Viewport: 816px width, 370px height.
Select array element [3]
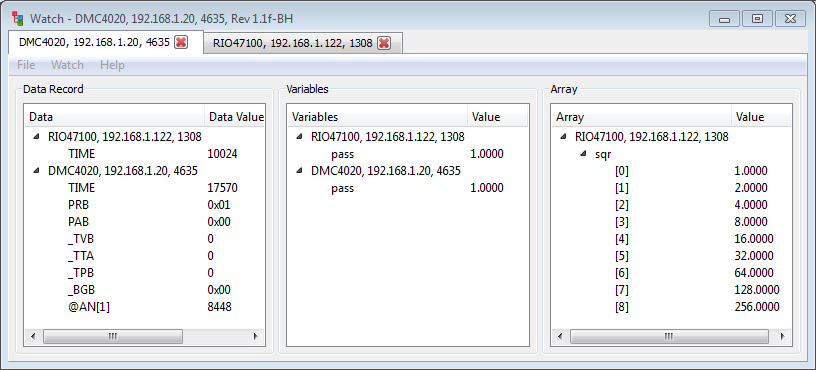672,222
